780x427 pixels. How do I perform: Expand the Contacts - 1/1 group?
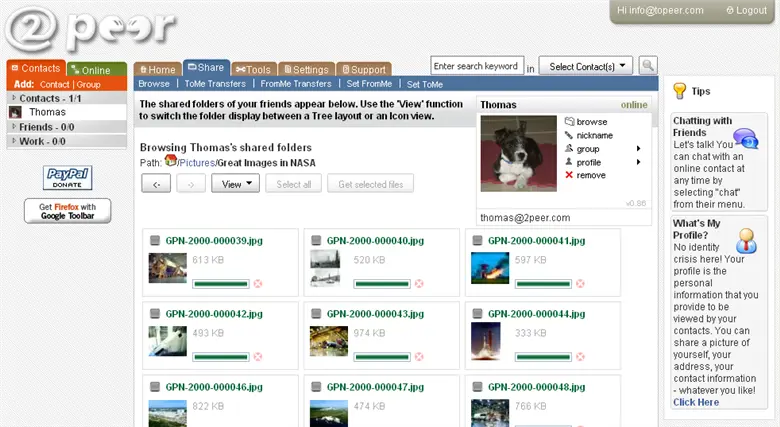point(14,98)
